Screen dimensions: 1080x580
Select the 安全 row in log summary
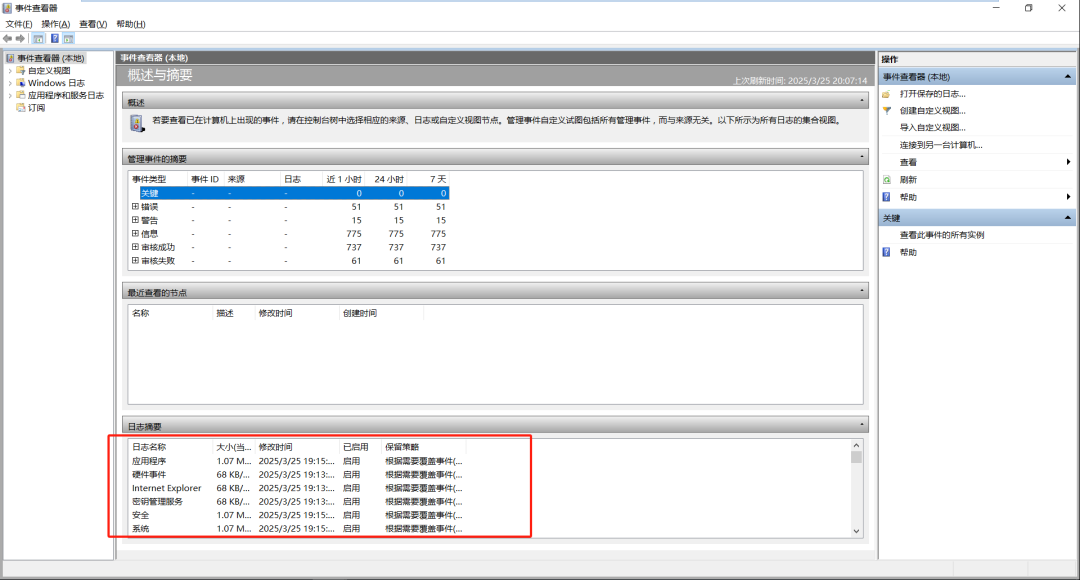tap(141, 515)
